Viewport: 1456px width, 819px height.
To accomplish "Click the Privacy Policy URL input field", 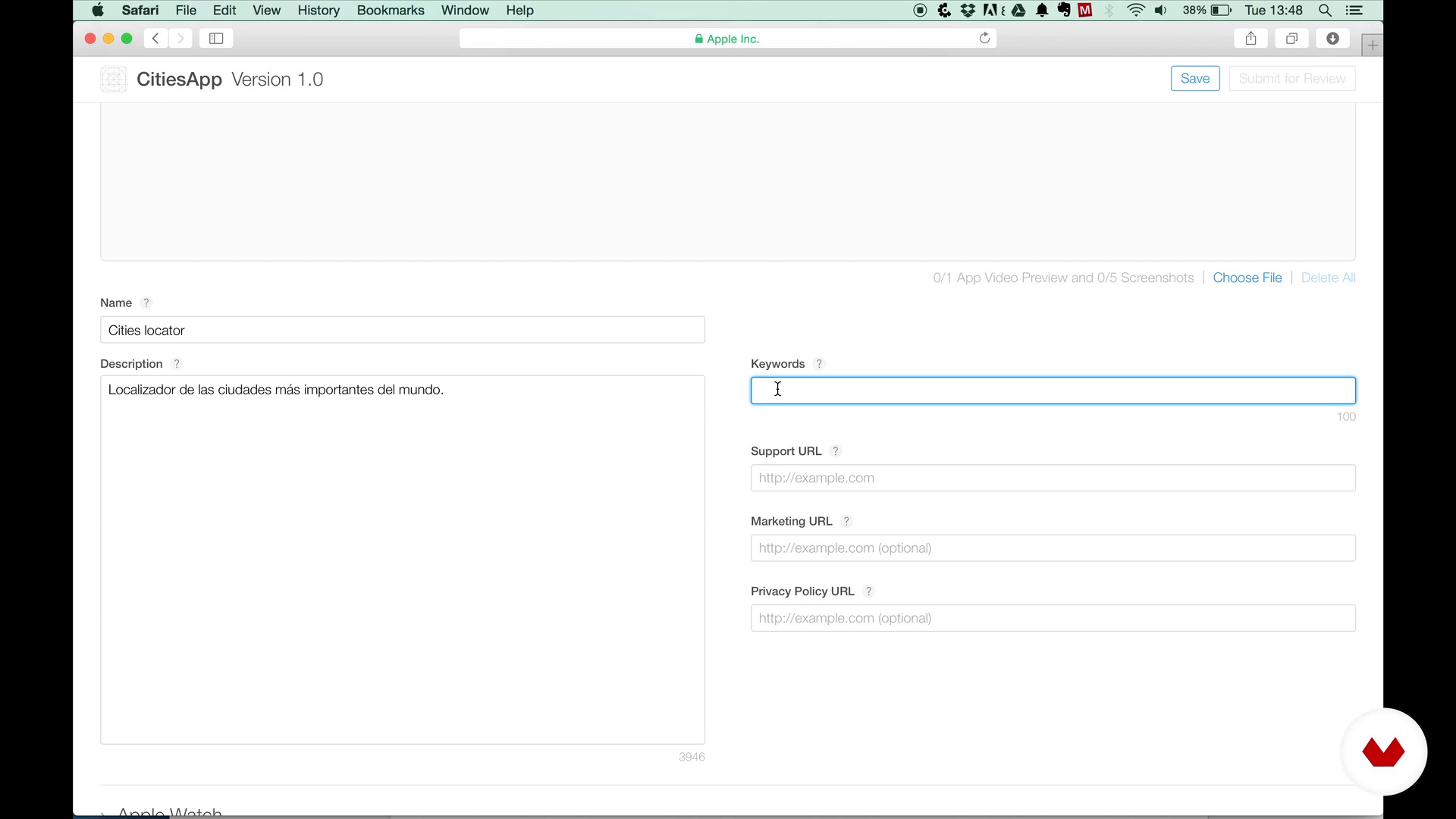I will click(1053, 618).
